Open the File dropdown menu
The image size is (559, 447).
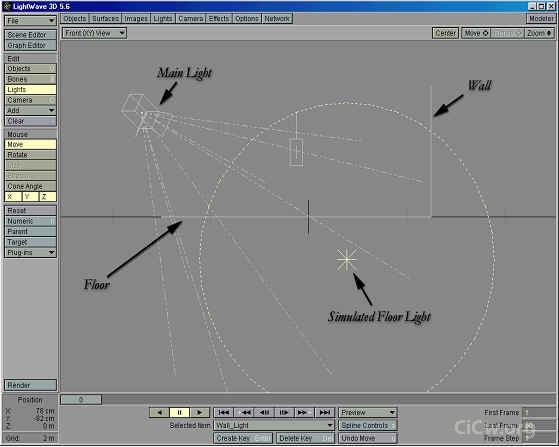[x=30, y=21]
